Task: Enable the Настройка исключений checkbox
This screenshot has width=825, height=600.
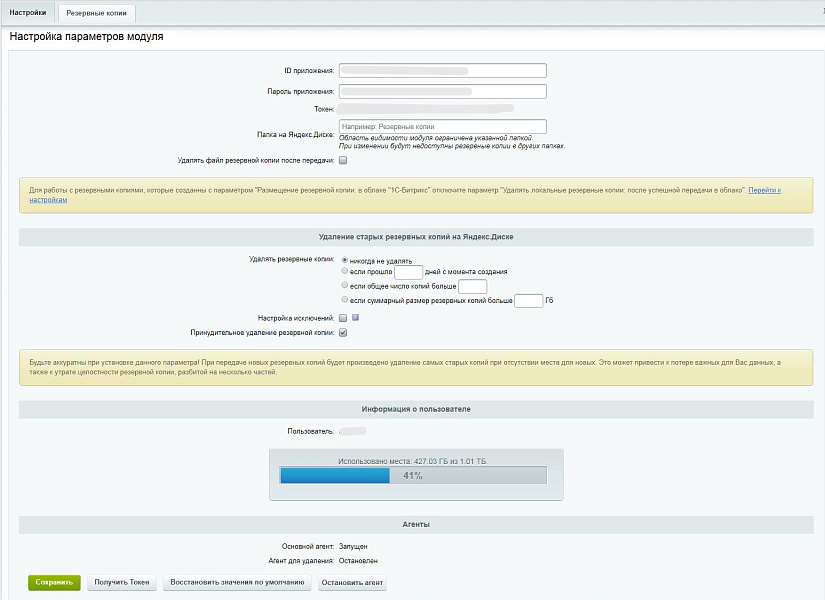Action: [x=343, y=318]
